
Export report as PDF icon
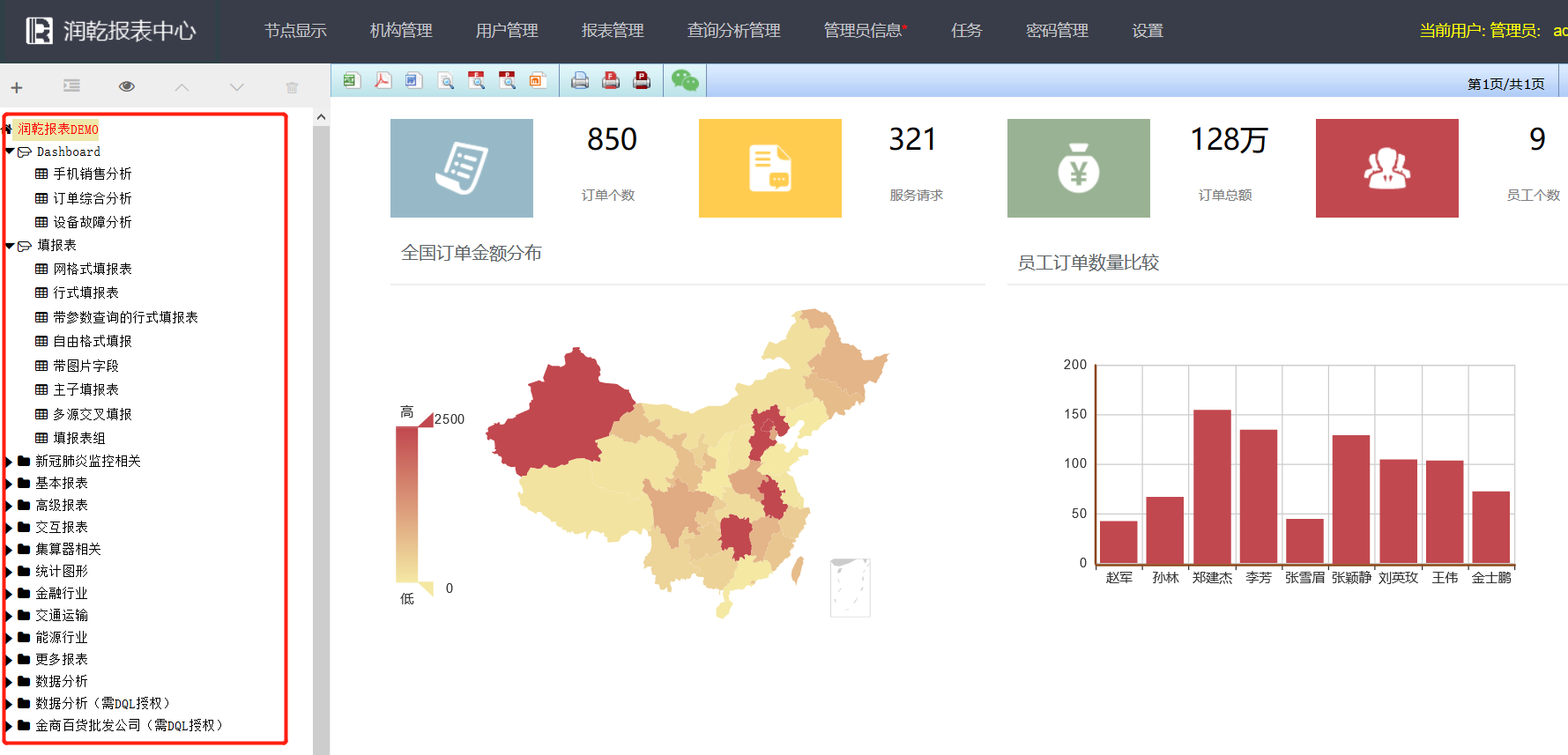point(383,81)
